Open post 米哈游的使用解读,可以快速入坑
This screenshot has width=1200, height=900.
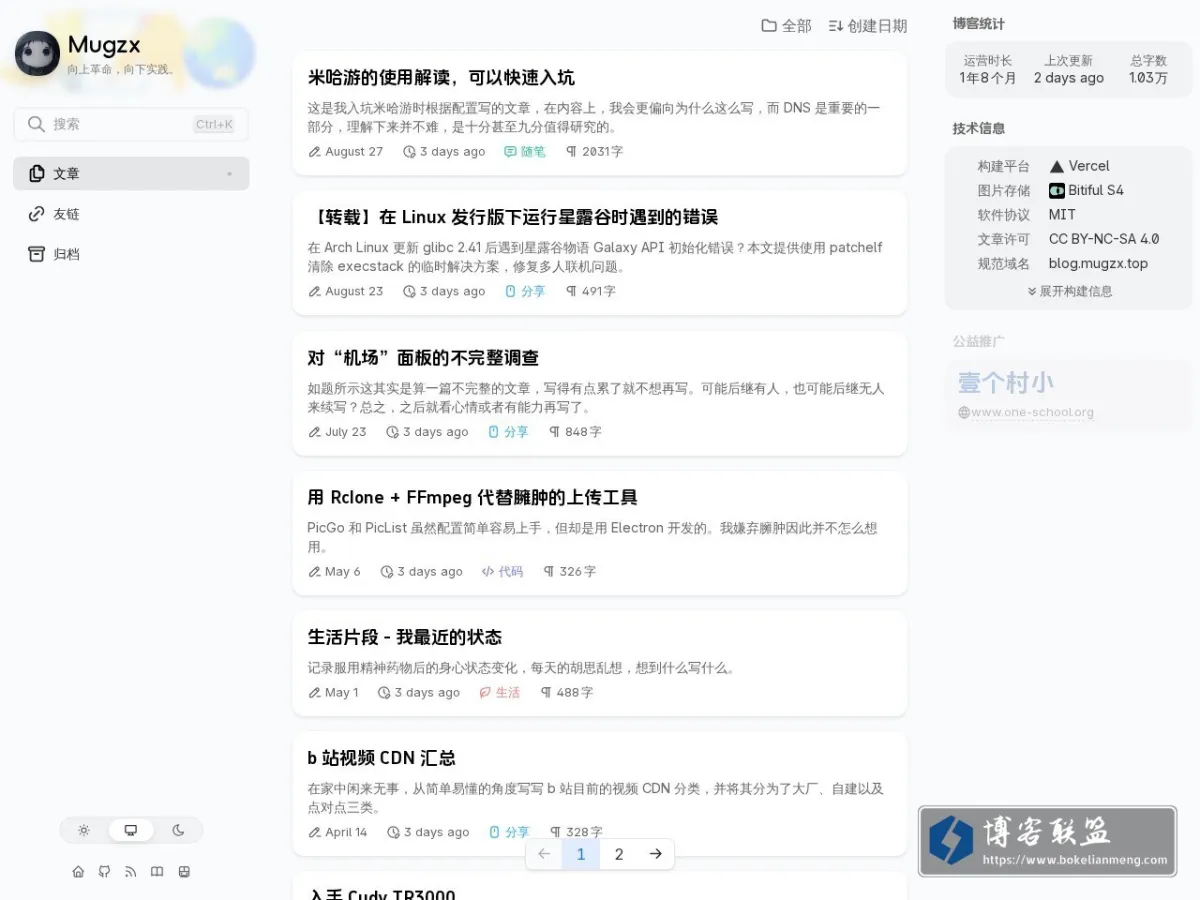(x=441, y=78)
